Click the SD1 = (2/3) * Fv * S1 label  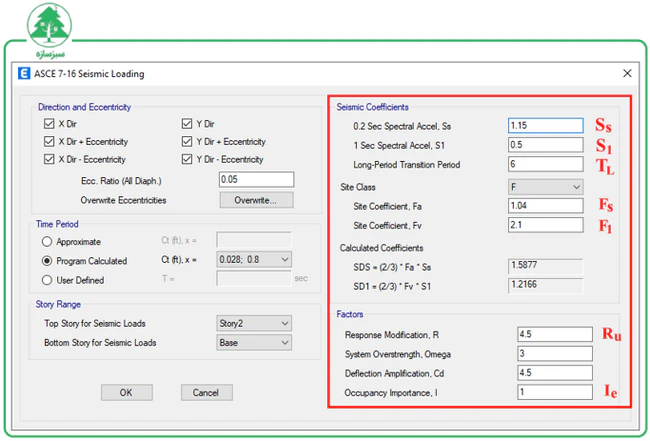(x=392, y=286)
